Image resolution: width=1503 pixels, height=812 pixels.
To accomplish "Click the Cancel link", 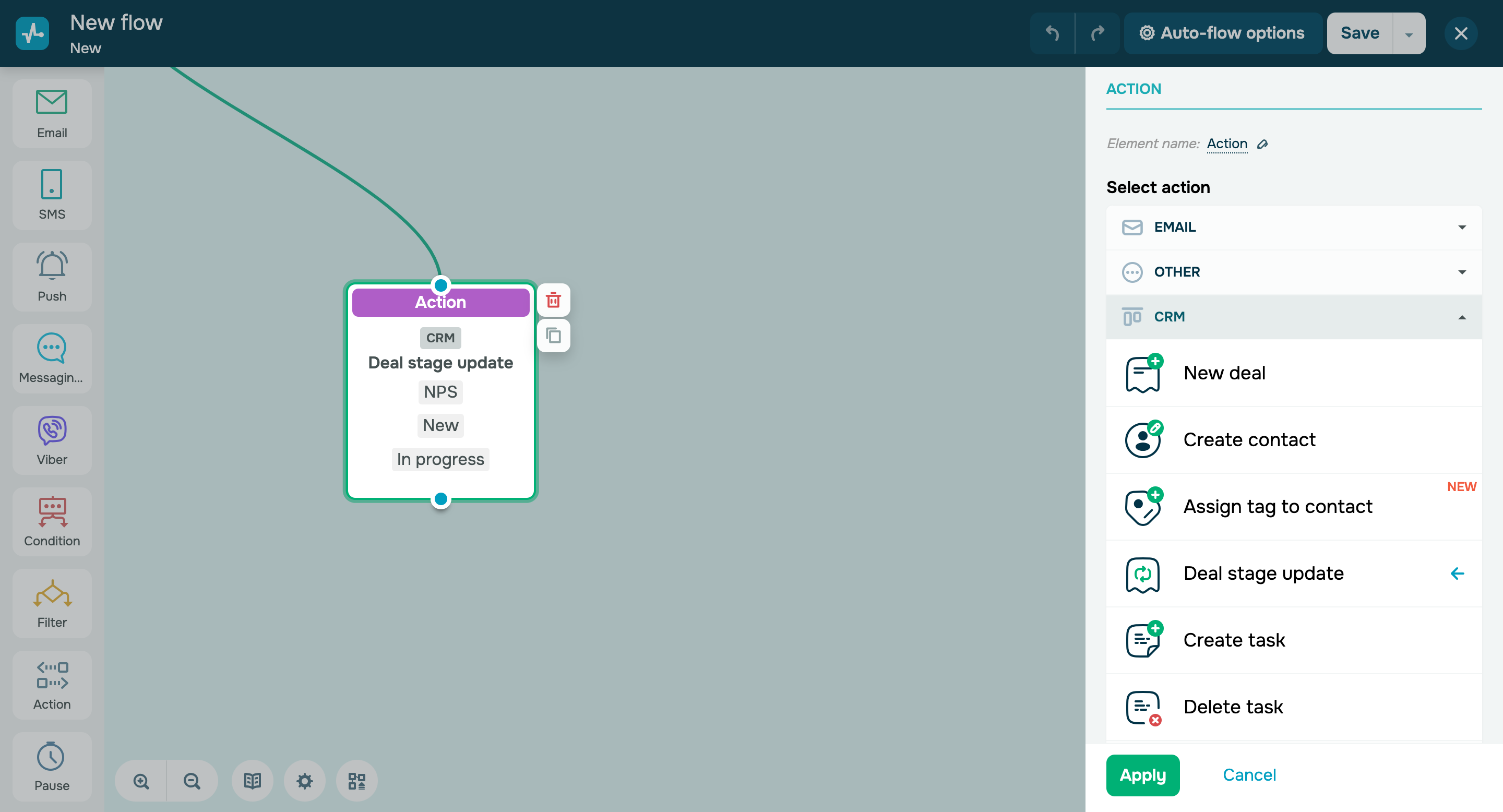I will click(1249, 774).
